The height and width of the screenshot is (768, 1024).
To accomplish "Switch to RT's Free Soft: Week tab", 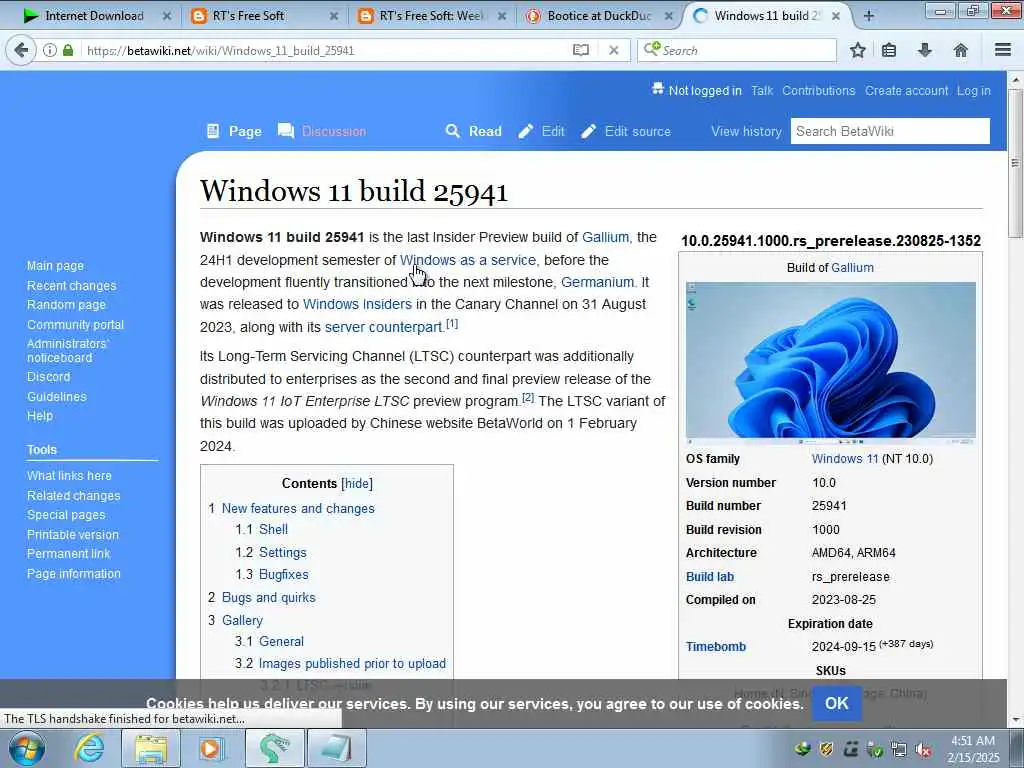I will click(x=429, y=16).
